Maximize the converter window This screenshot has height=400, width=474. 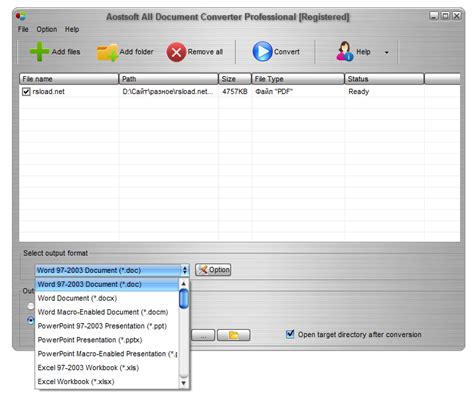(445, 16)
